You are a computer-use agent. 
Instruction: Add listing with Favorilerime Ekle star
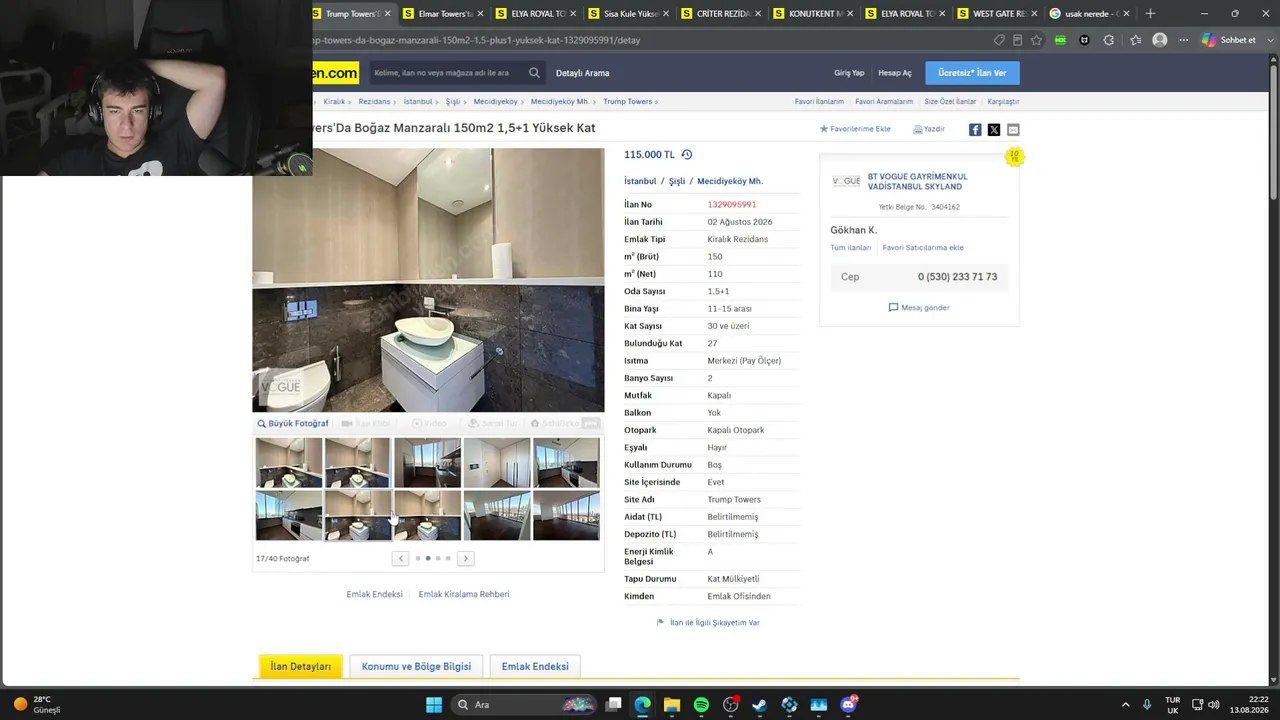(855, 129)
